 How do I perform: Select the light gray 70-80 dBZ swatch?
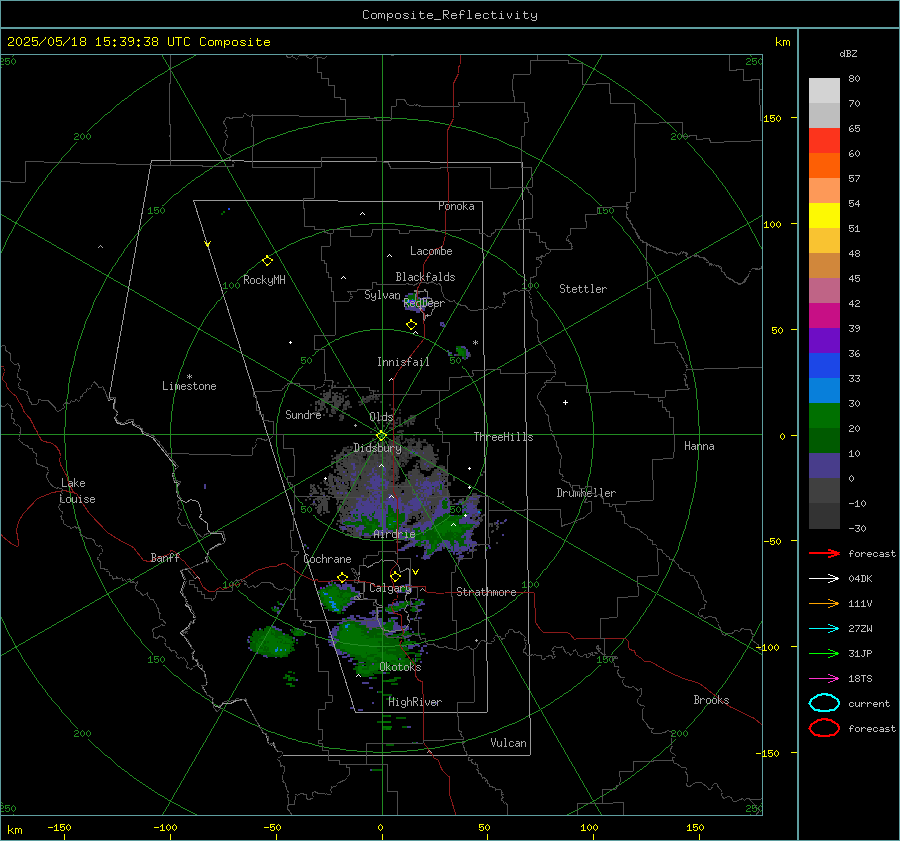(824, 91)
